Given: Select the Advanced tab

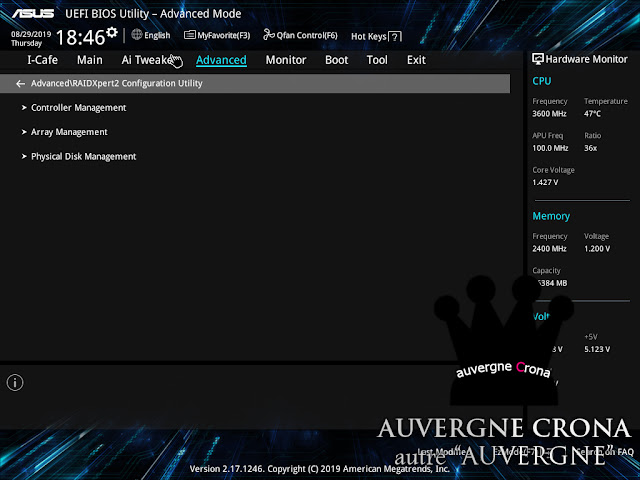Looking at the screenshot, I should tap(221, 60).
